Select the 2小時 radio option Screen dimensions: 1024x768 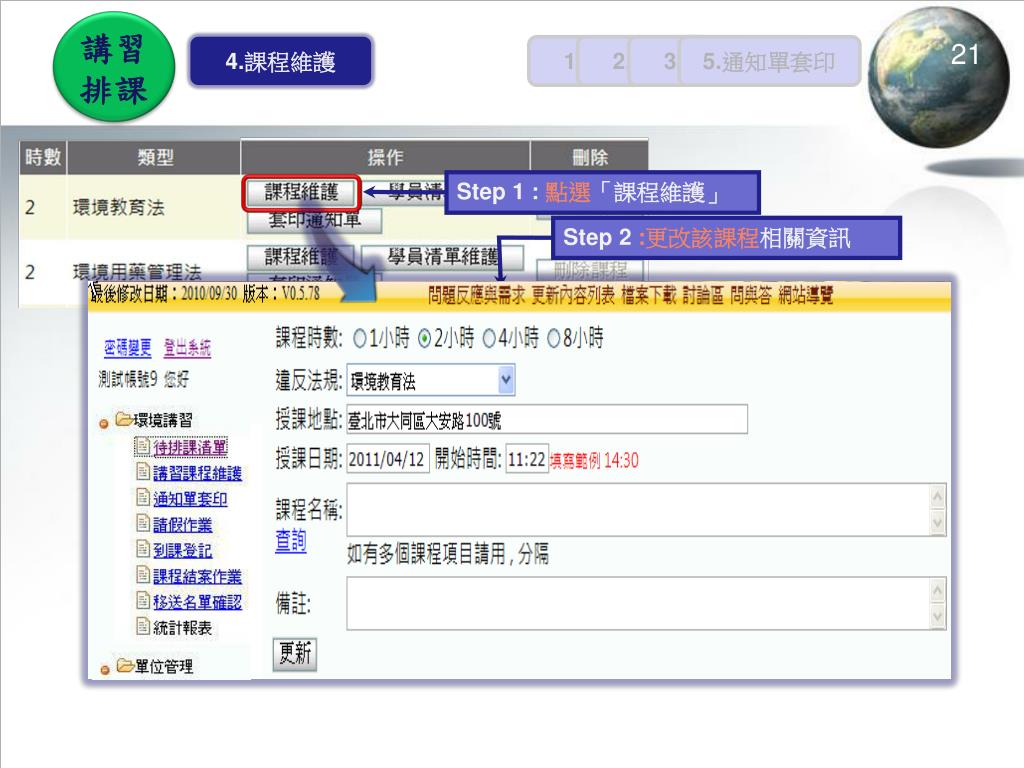[424, 338]
